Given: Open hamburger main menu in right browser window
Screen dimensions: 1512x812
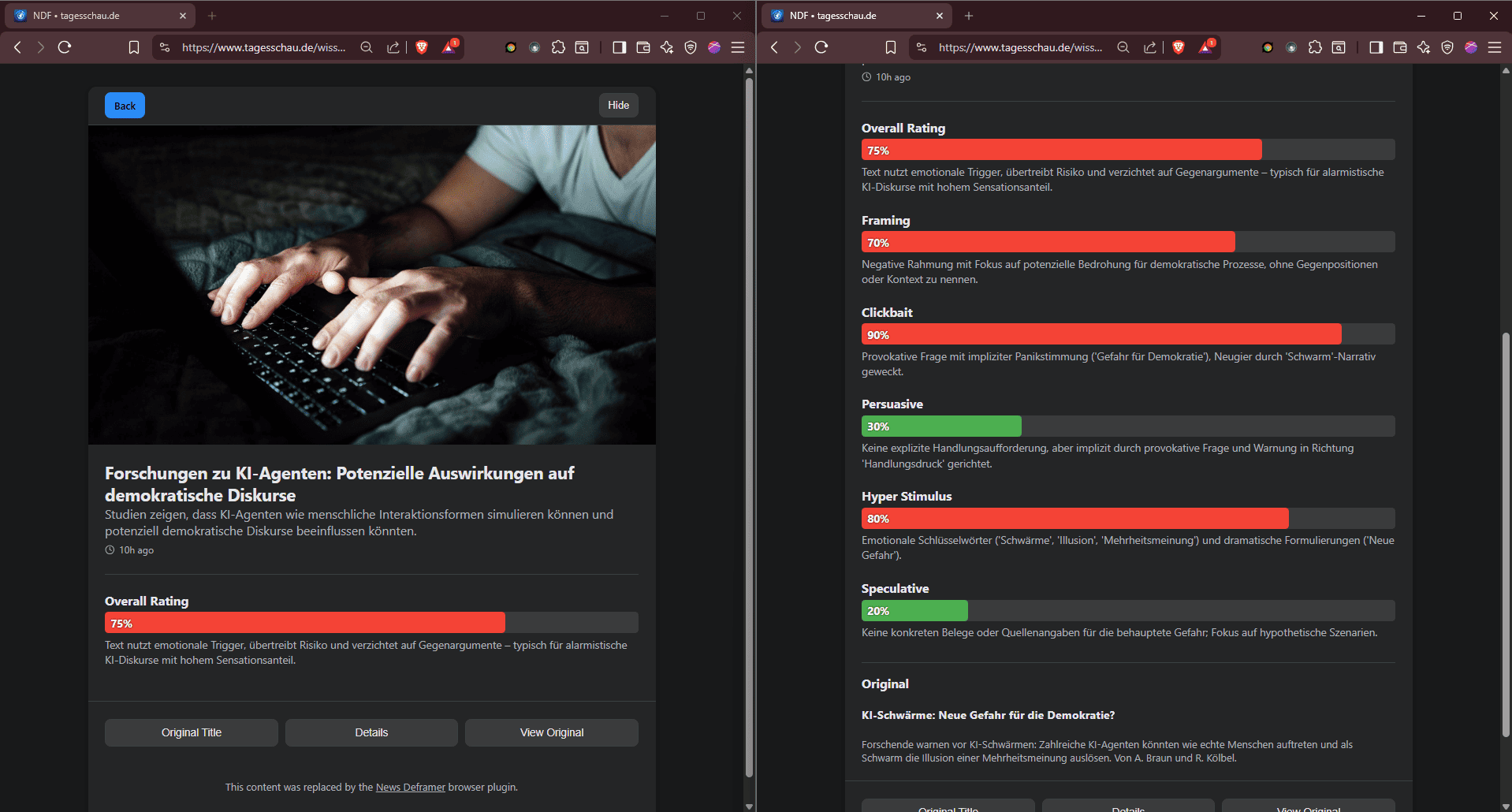Looking at the screenshot, I should click(x=1495, y=47).
